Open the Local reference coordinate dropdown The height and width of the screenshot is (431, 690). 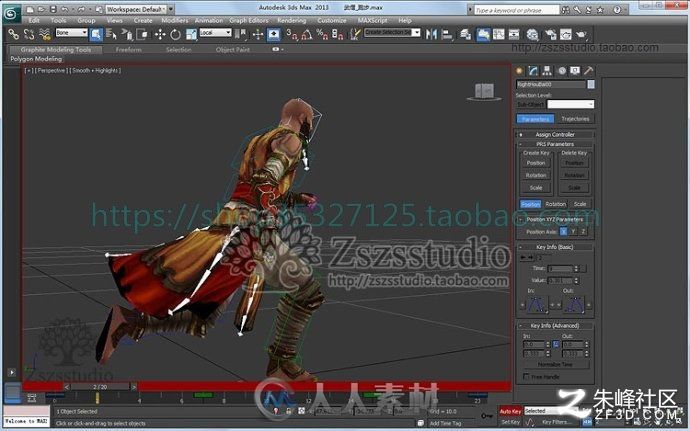(x=215, y=33)
